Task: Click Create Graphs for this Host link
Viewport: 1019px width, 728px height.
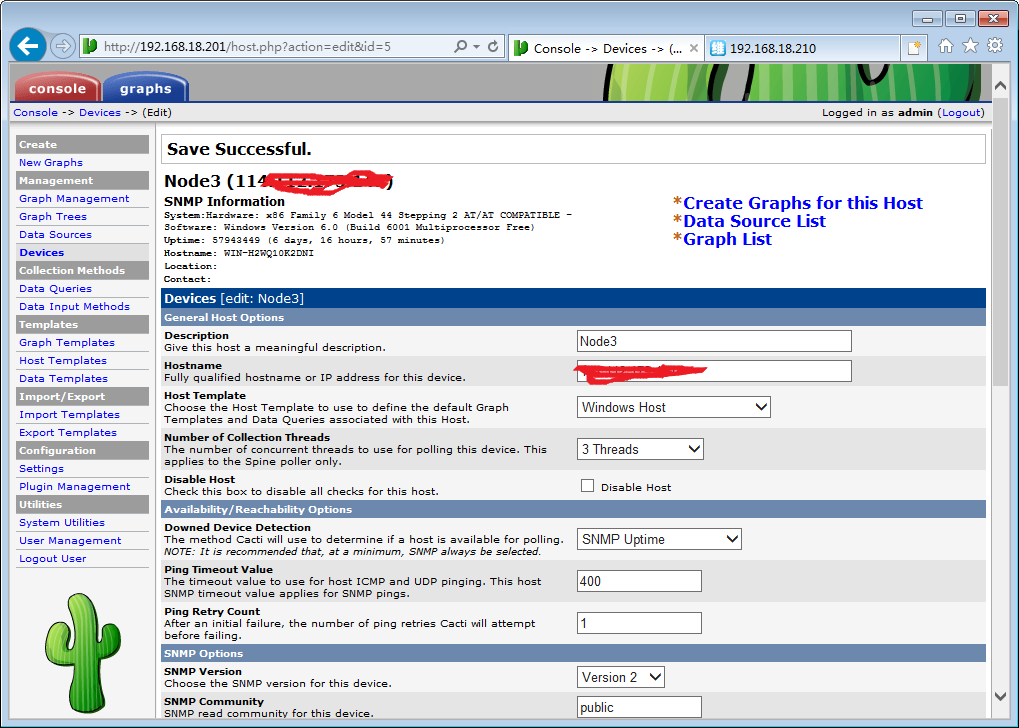Action: coord(803,203)
